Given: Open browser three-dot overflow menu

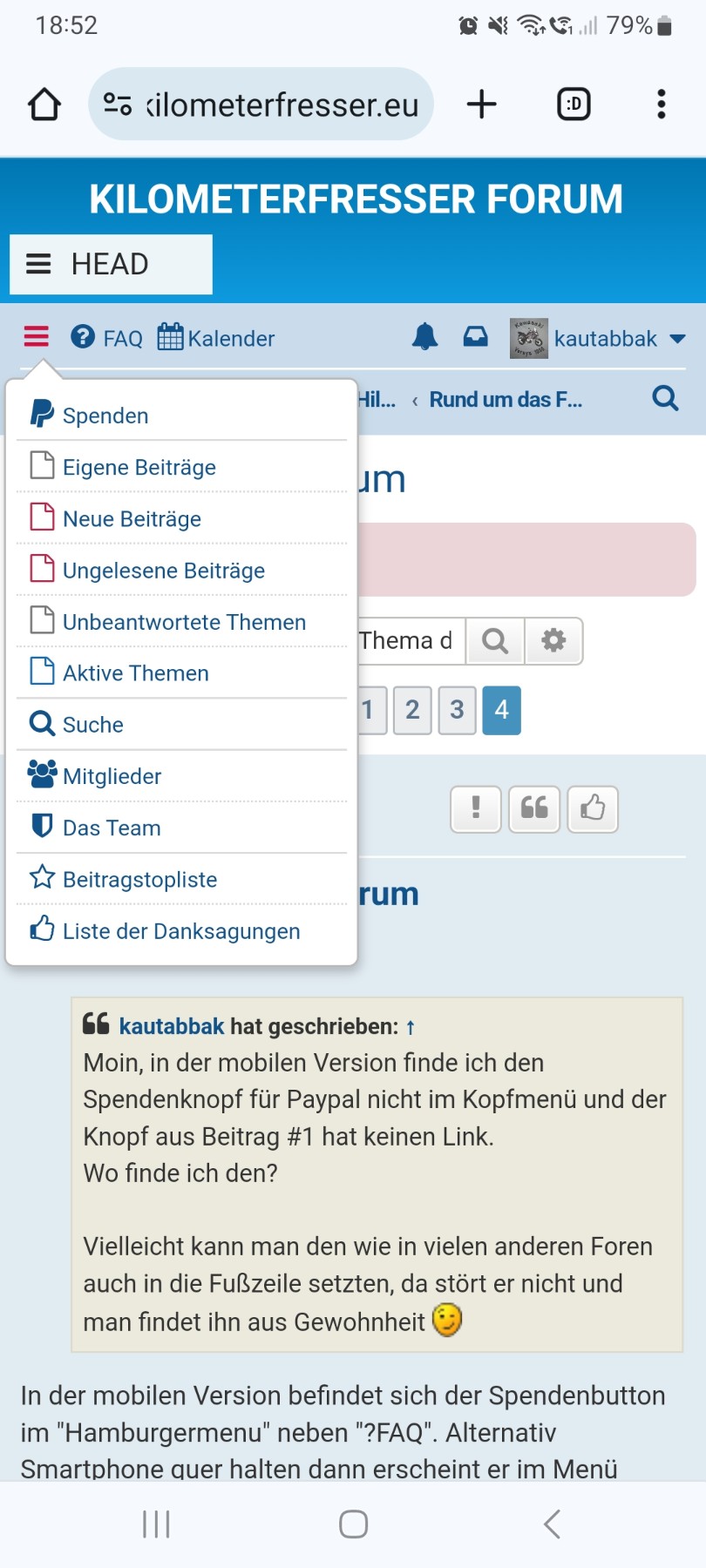Looking at the screenshot, I should pos(662,105).
